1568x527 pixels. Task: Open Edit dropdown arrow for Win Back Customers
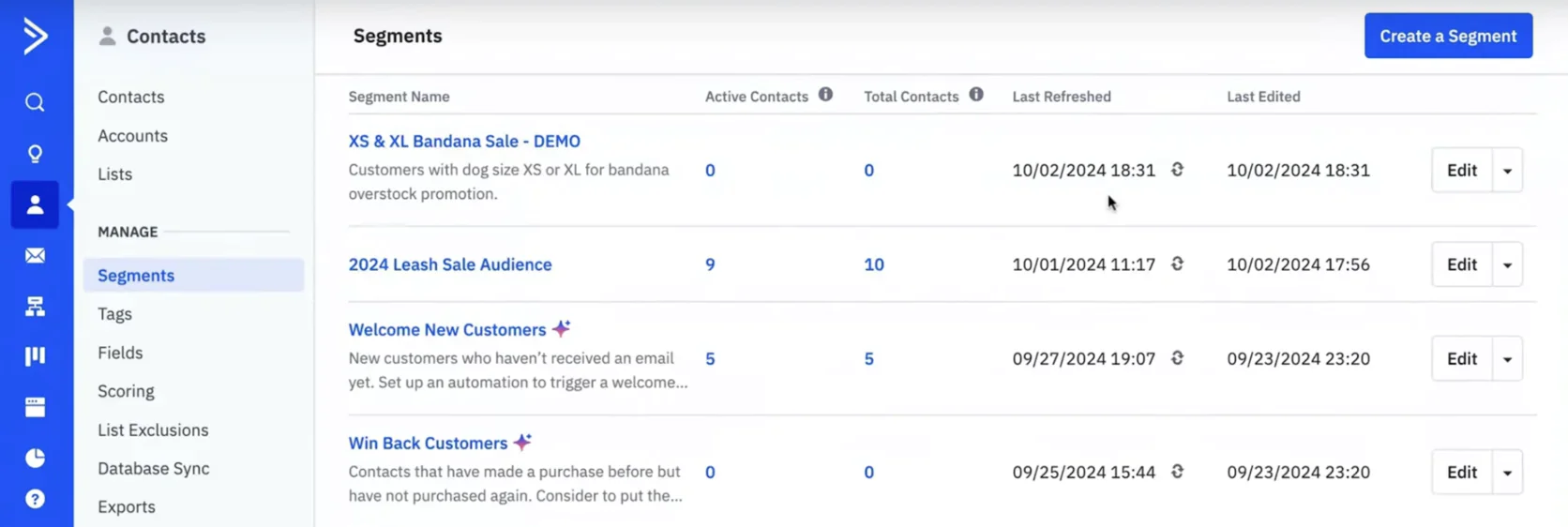coord(1507,473)
